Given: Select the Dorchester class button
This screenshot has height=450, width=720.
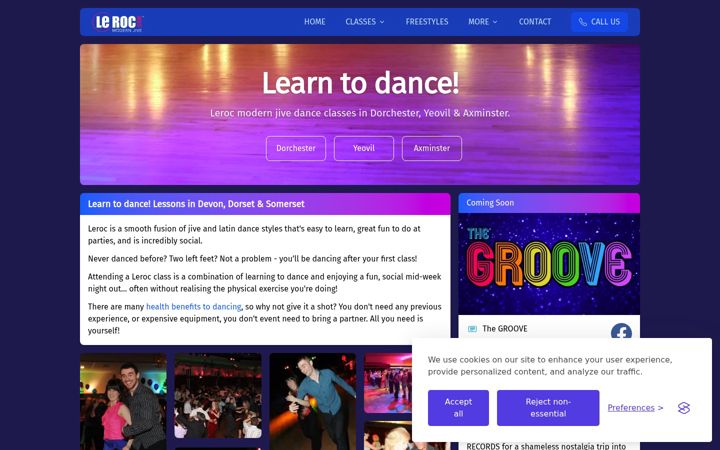Looking at the screenshot, I should pos(296,148).
